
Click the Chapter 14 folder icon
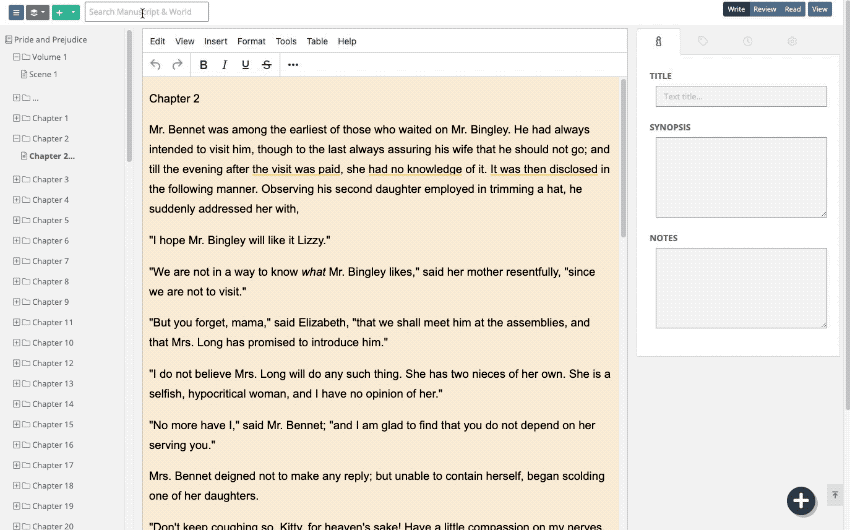click(x=26, y=404)
